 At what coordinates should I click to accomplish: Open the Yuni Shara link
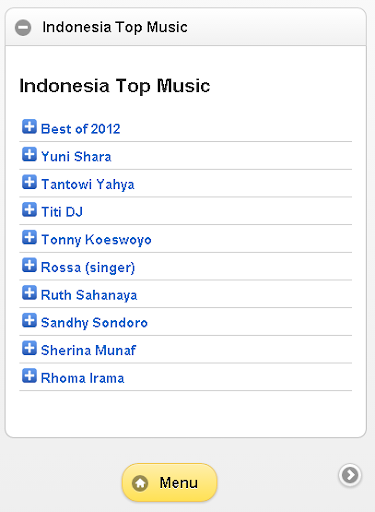point(76,157)
